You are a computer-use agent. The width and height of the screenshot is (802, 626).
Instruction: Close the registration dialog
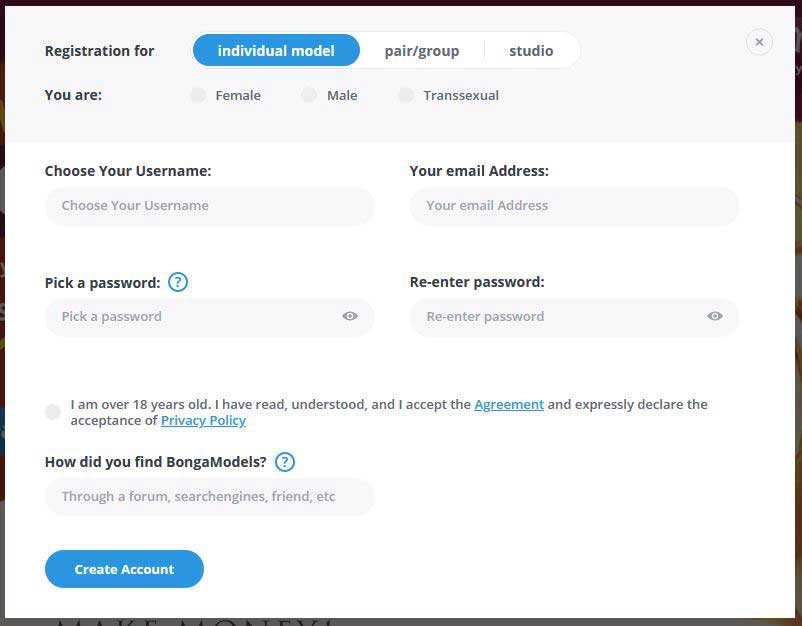(x=759, y=42)
